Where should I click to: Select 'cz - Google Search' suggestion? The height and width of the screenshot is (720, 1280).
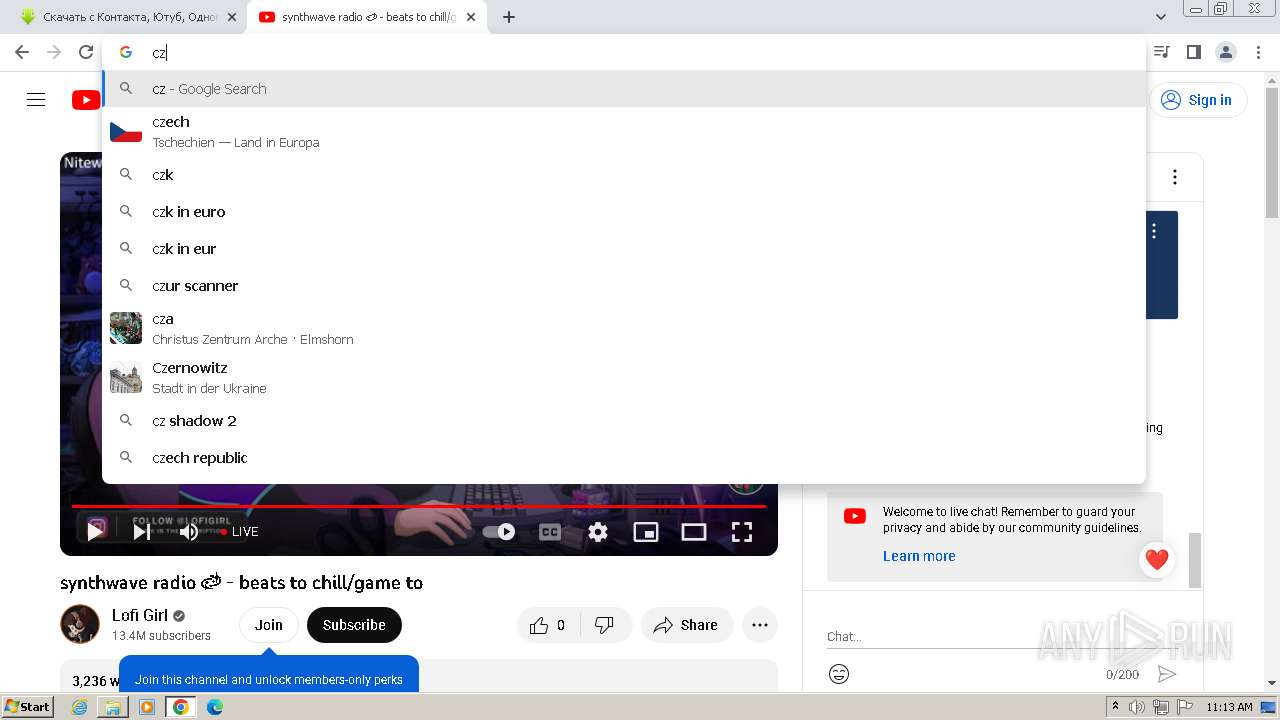click(624, 89)
